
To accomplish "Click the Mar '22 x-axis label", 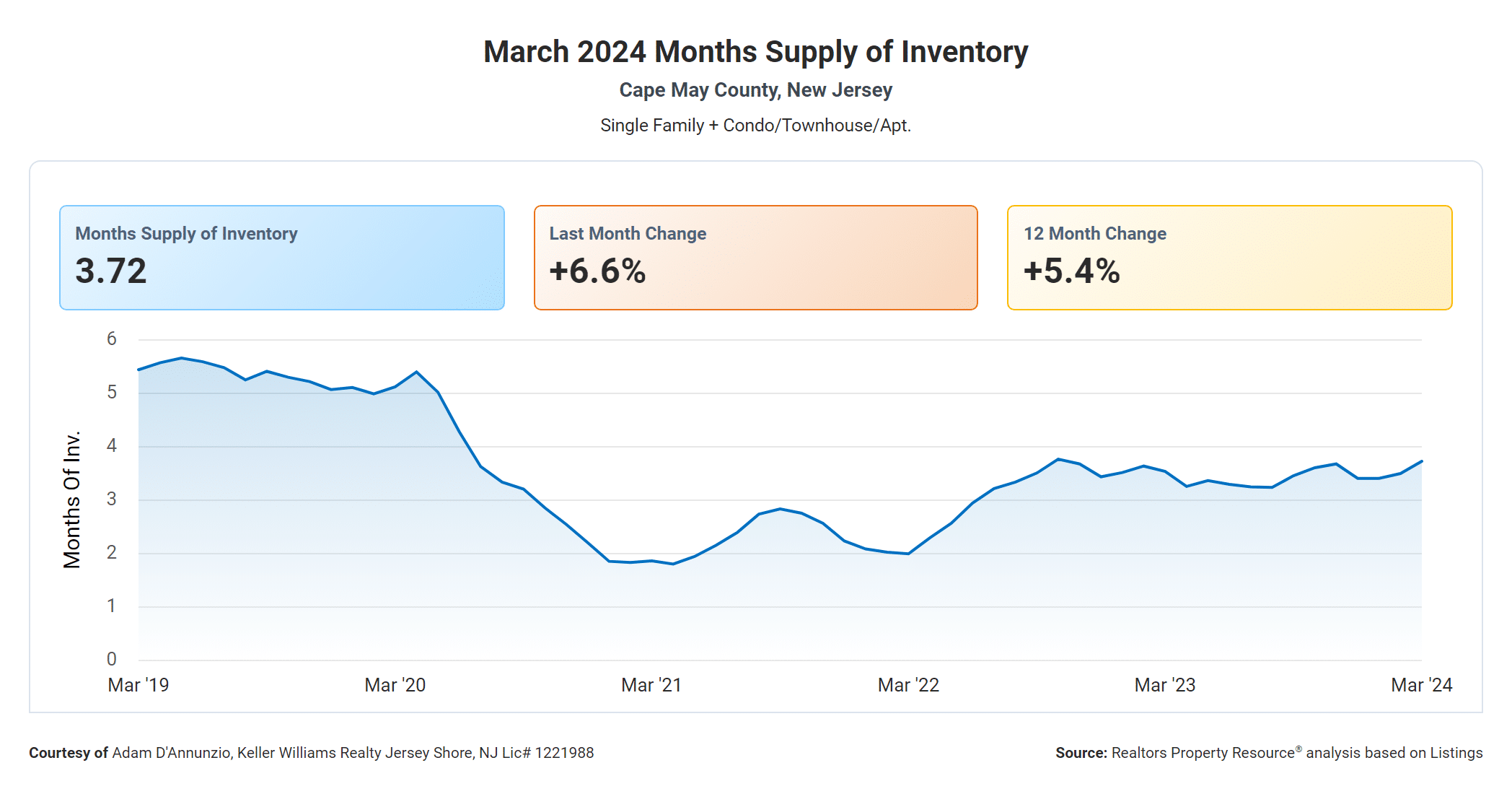I will (x=908, y=685).
